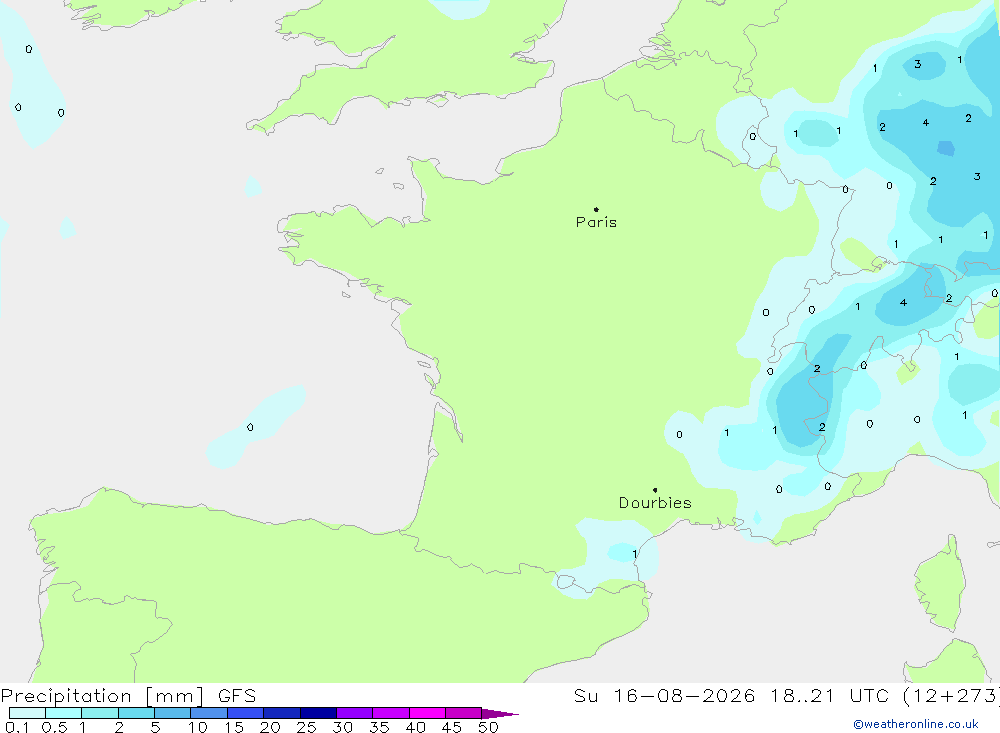
Task: Click the Paris city label
Action: click(x=596, y=222)
